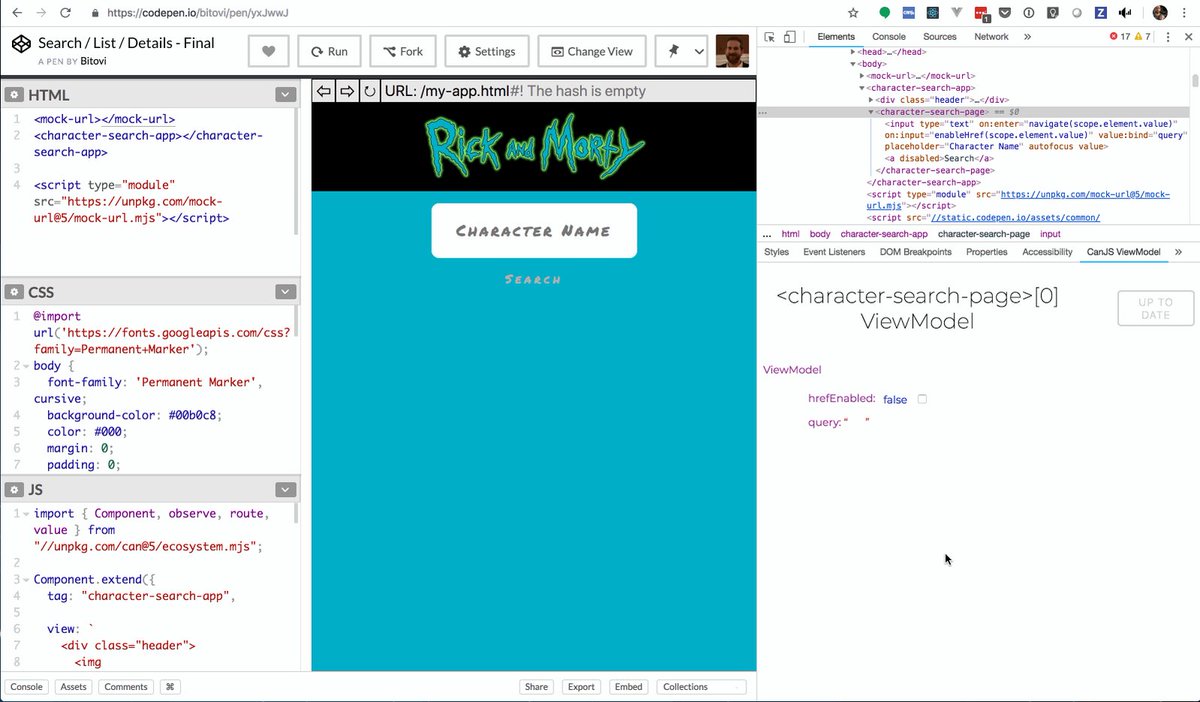The height and width of the screenshot is (702, 1200).
Task: Collapse the character-search-page node
Action: coord(871,112)
